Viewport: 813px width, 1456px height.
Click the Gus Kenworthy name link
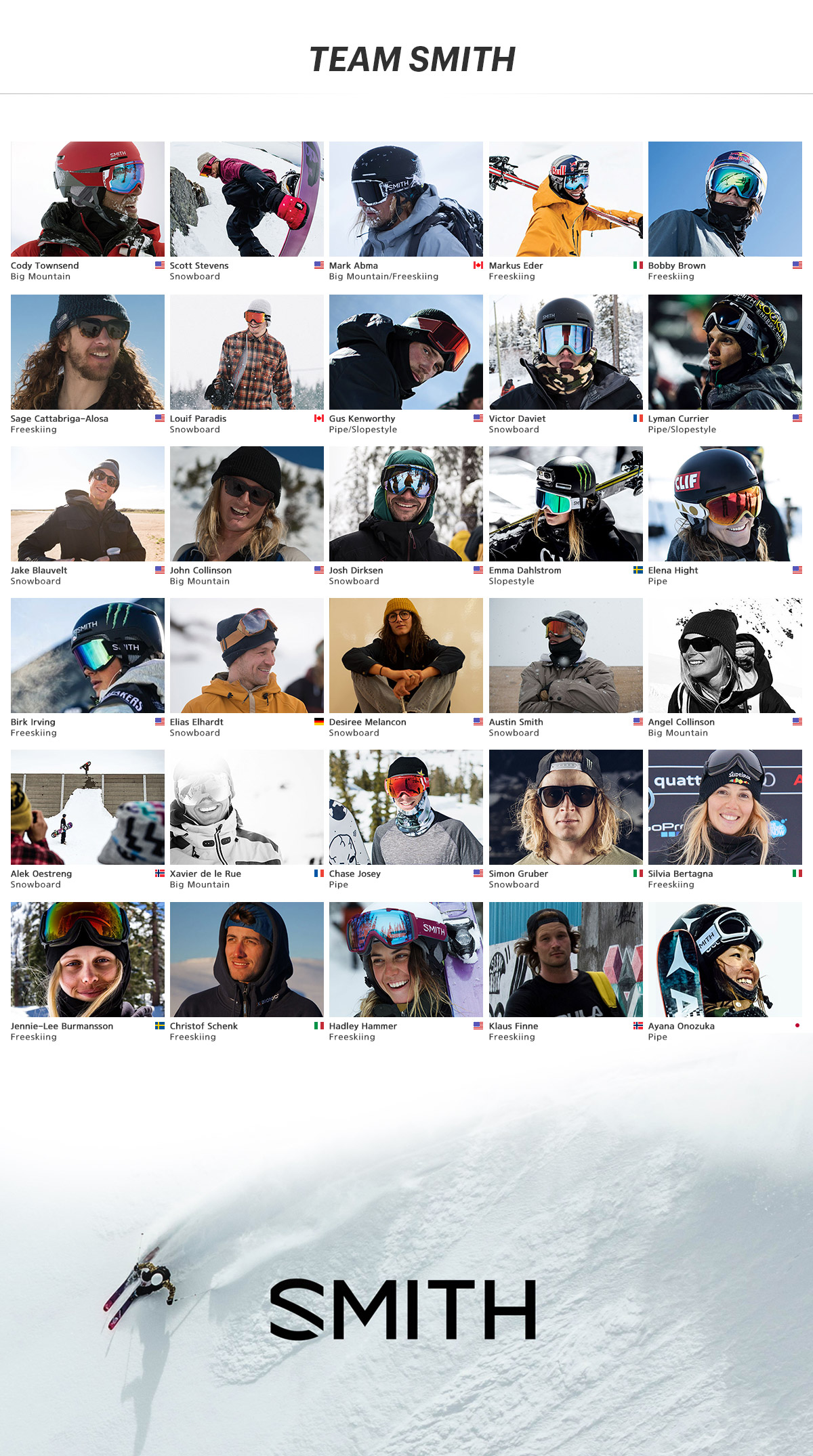pos(362,419)
